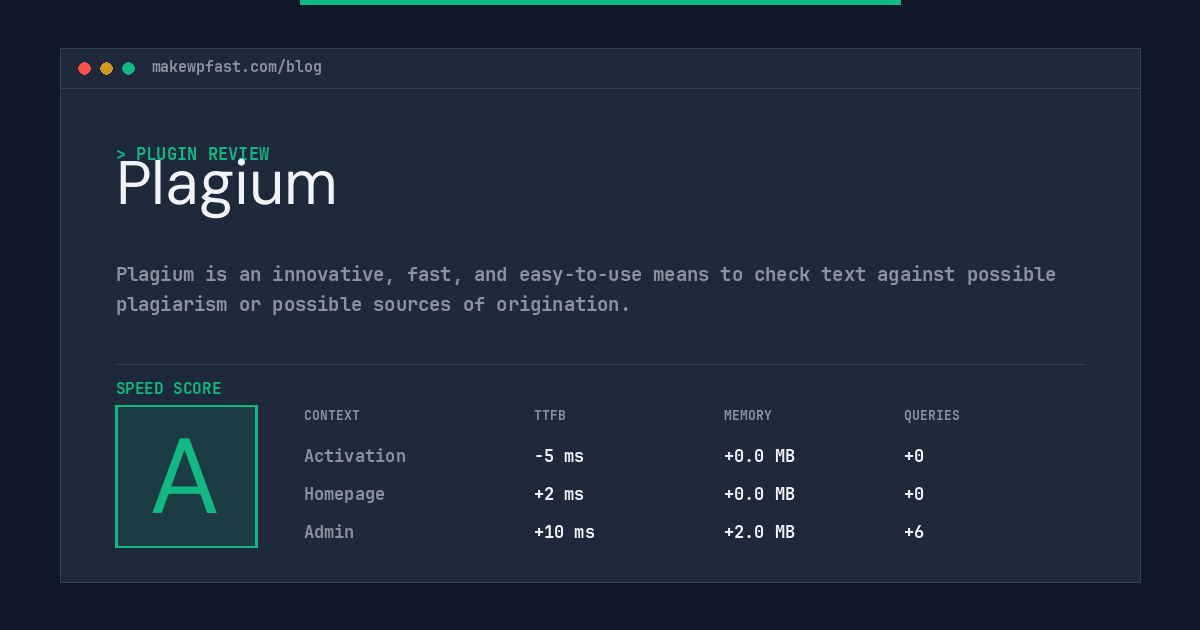Image resolution: width=1200 pixels, height=630 pixels.
Task: Click the grade A score box
Action: [x=186, y=476]
